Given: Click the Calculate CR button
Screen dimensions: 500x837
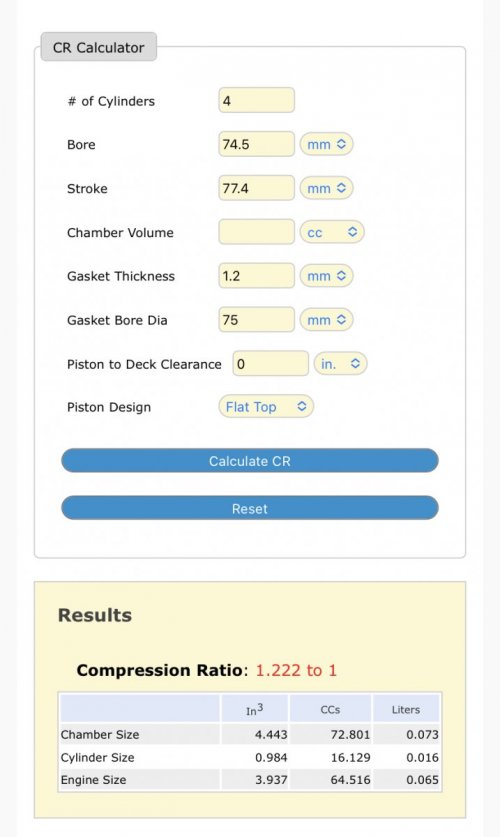Looking at the screenshot, I should [x=250, y=461].
